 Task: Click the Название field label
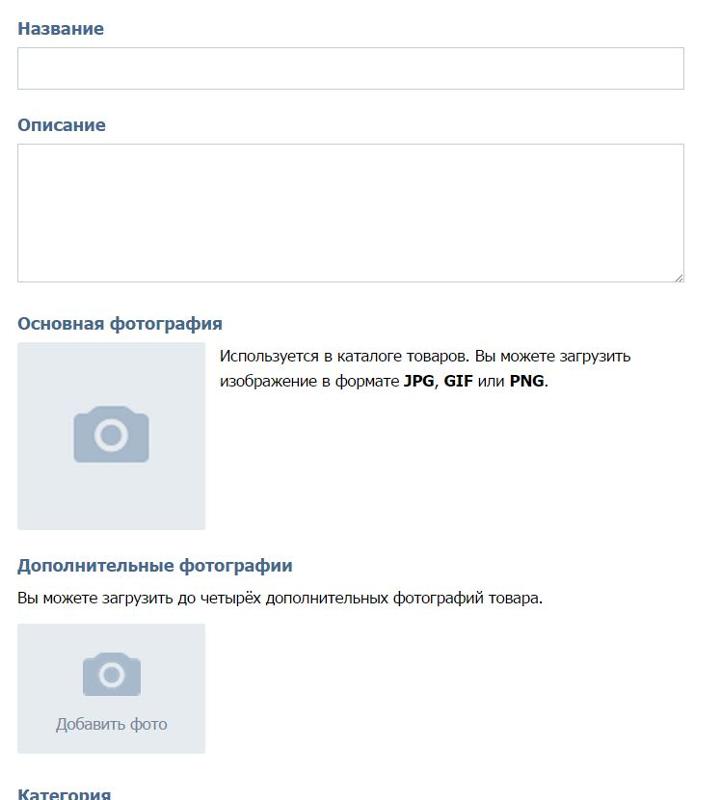tap(61, 29)
